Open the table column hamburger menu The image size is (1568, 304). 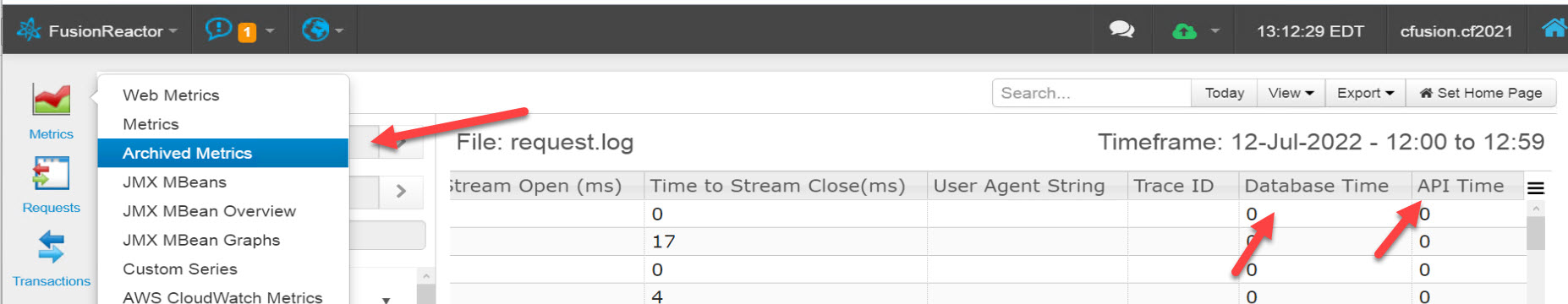[x=1536, y=187]
